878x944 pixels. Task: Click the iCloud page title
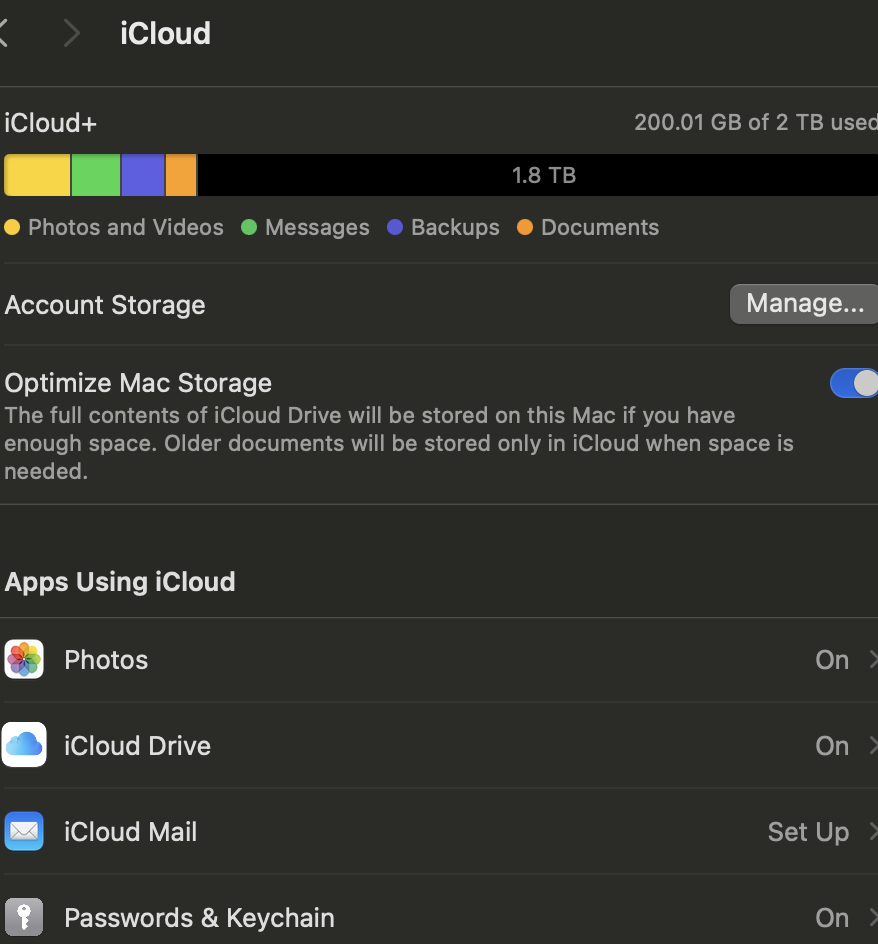click(x=166, y=33)
